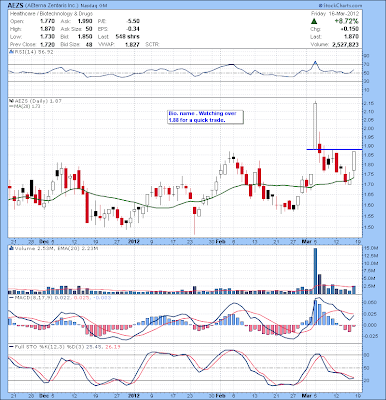Click the AEZS ticker symbol title
The height and width of the screenshot is (400, 386).
(x=16, y=6)
